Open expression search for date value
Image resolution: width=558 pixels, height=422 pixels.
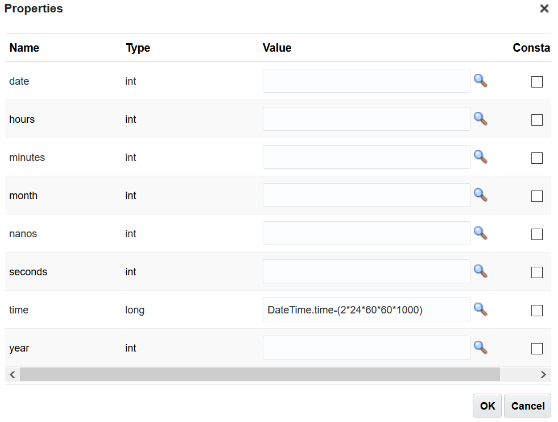pyautogui.click(x=480, y=81)
